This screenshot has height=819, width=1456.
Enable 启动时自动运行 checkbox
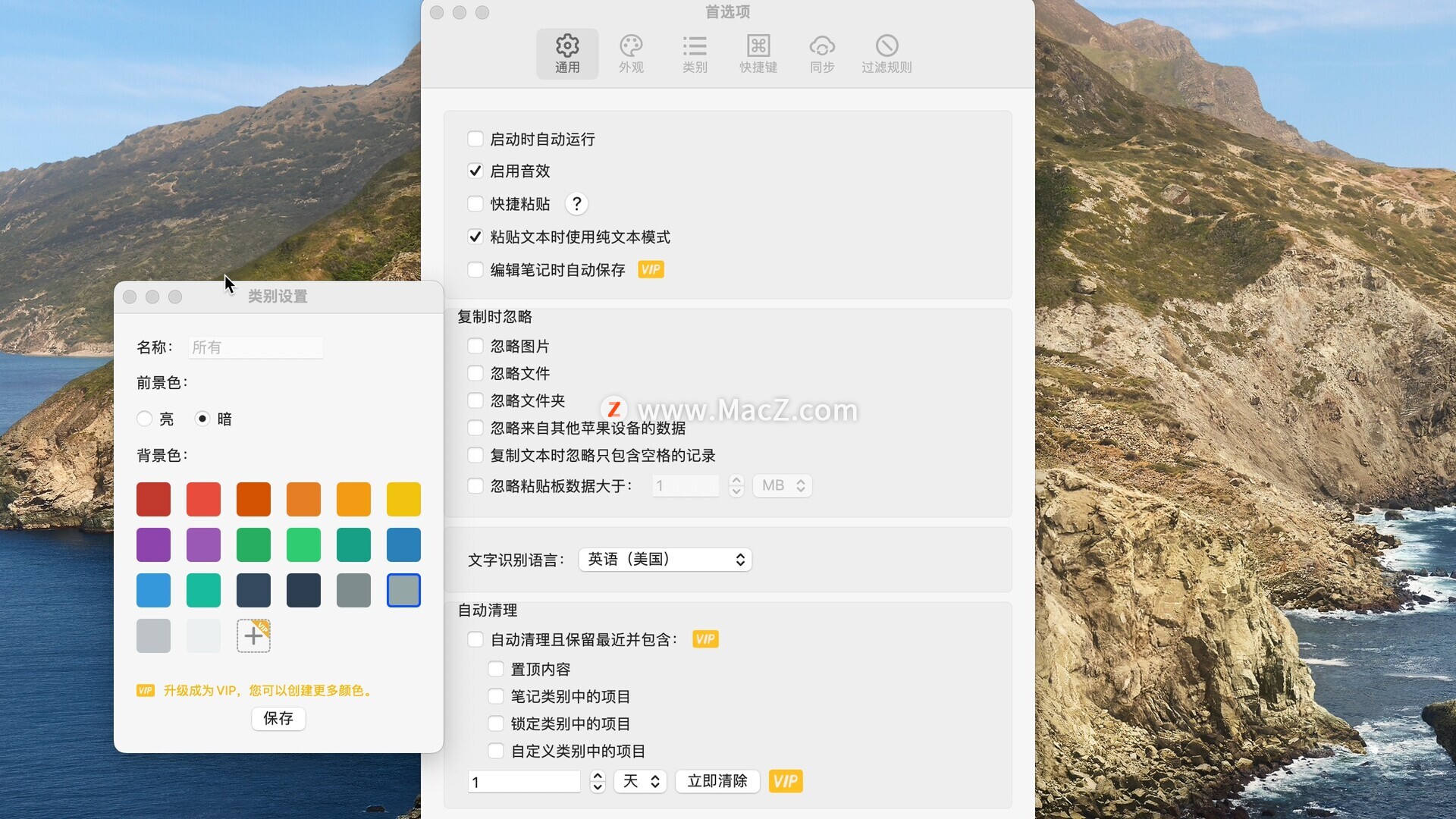coord(475,139)
